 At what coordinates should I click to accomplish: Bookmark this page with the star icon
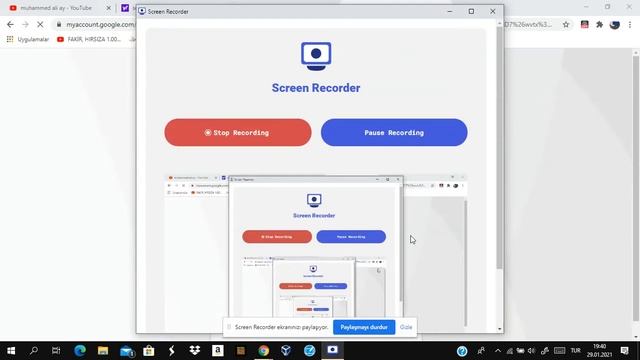tap(566, 24)
